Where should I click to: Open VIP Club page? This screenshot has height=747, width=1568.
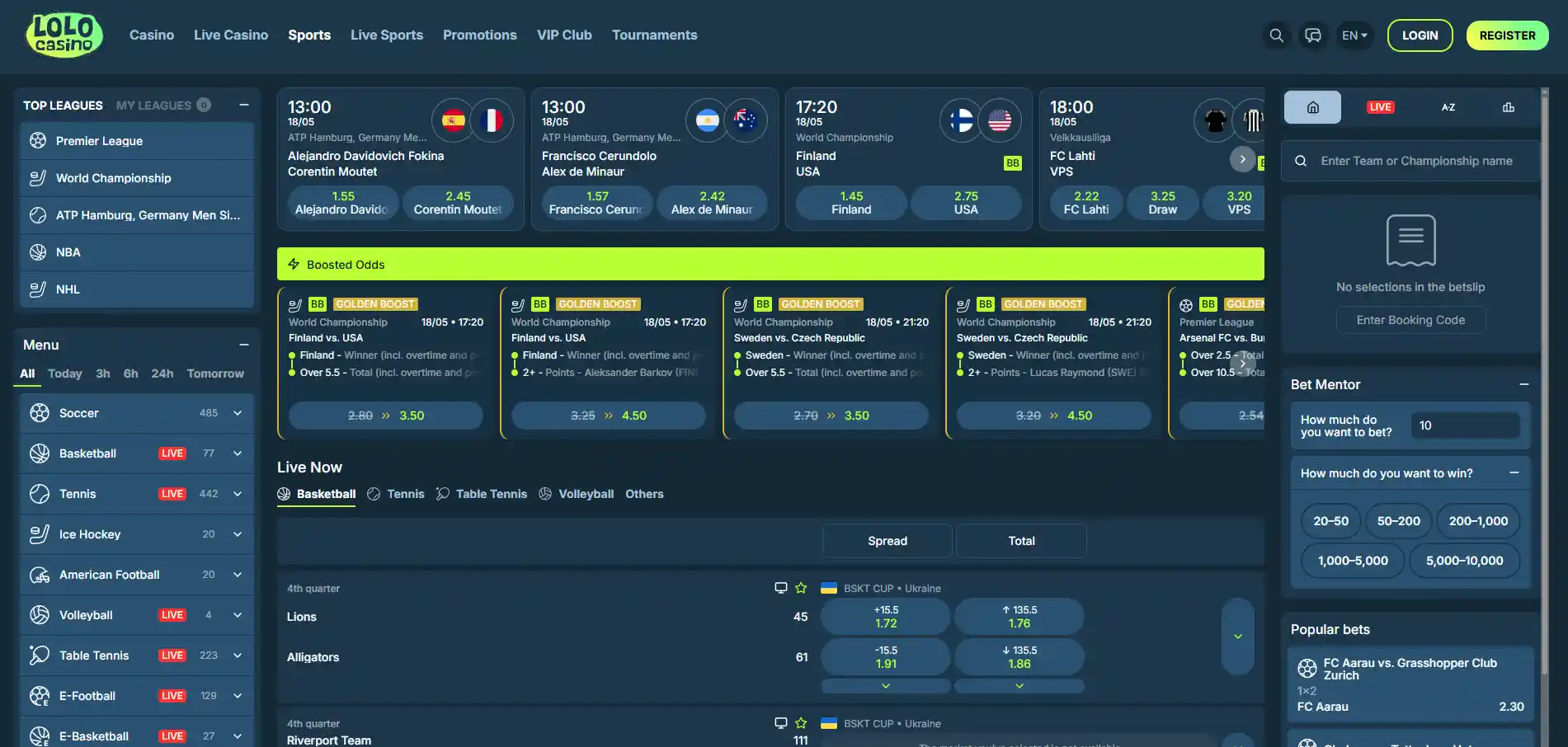click(x=564, y=35)
